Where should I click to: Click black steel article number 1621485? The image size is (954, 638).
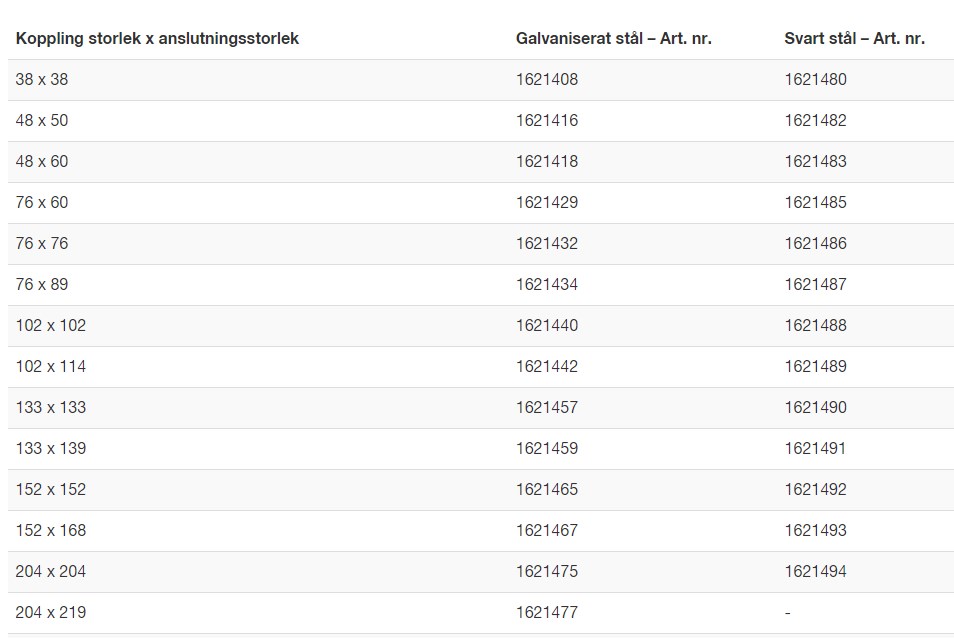click(815, 203)
